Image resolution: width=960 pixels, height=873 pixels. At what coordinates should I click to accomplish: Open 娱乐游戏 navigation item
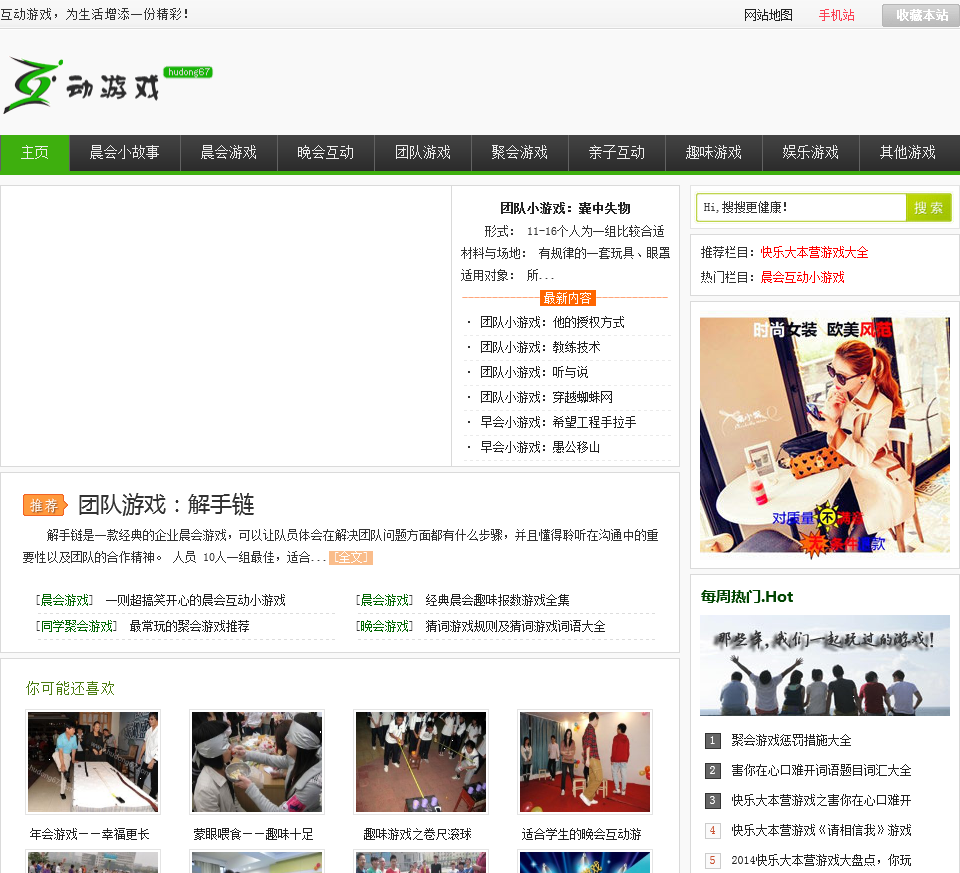pyautogui.click(x=811, y=152)
